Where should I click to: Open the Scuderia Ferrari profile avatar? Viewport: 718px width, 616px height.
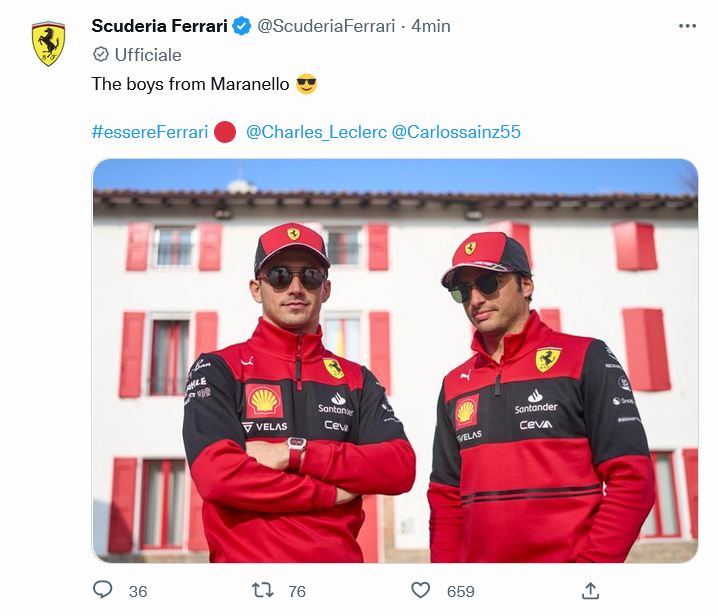pyautogui.click(x=48, y=44)
